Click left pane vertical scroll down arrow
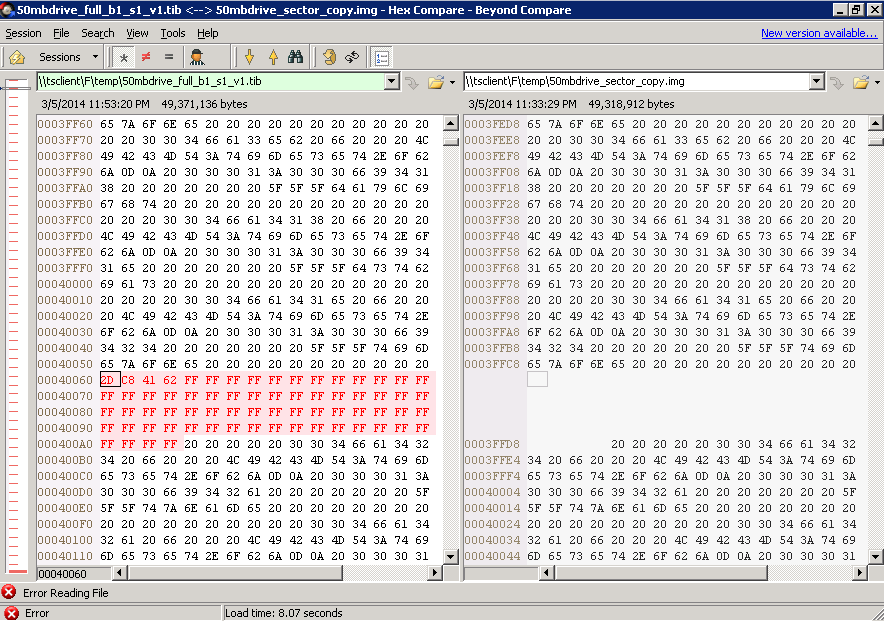 pyautogui.click(x=451, y=557)
